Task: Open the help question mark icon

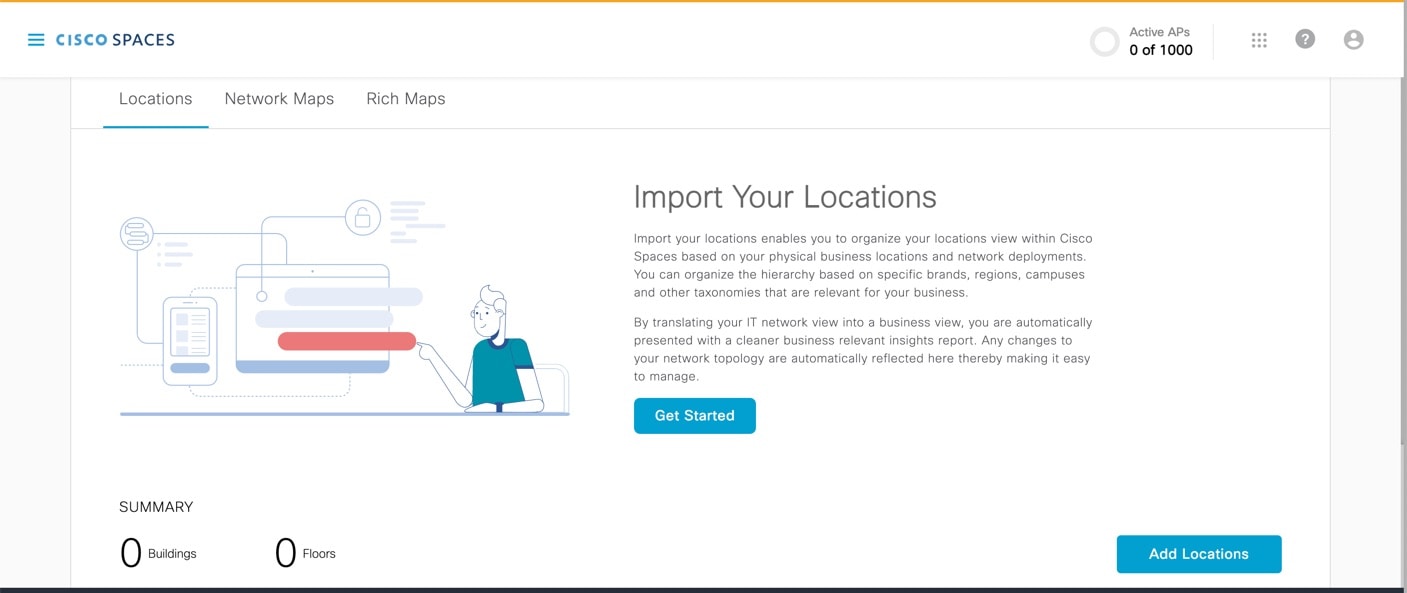Action: [1305, 39]
